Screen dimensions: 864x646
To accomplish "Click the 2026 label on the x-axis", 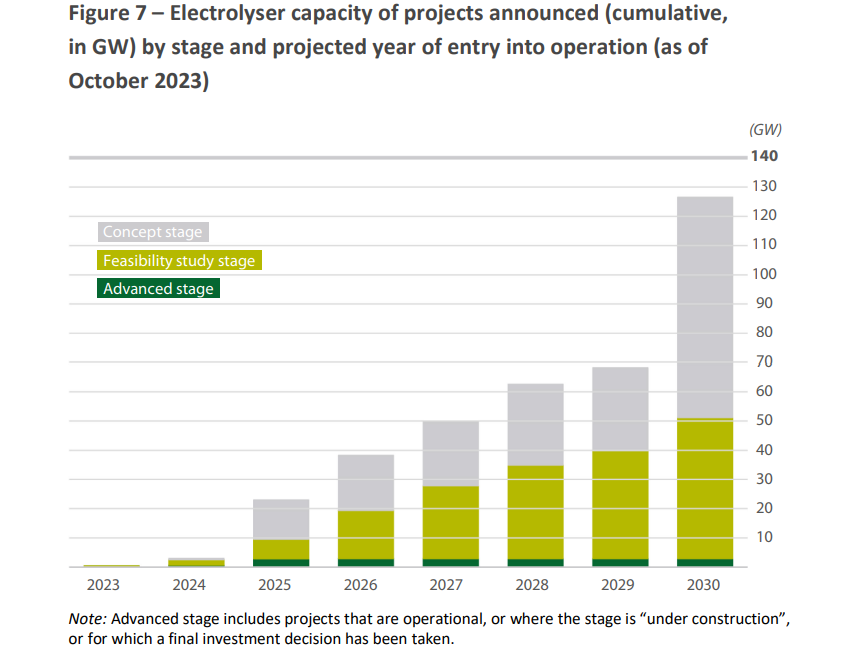I will (x=365, y=584).
